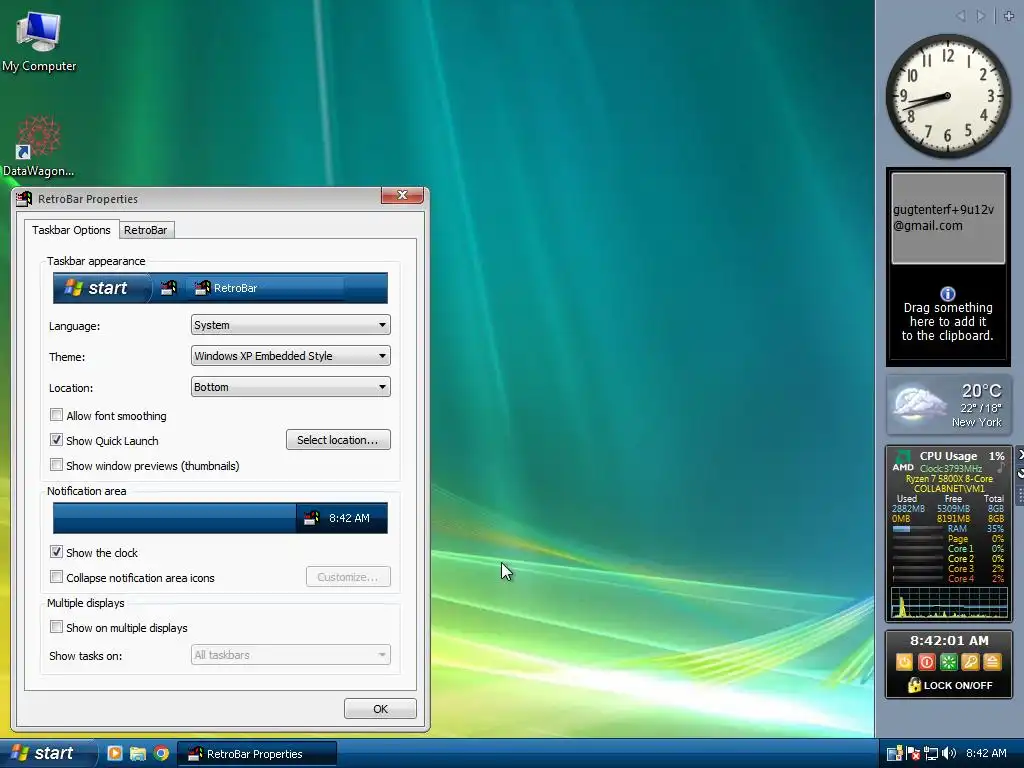Uncheck Show the clock checkbox
This screenshot has width=1024, height=768.
(56, 552)
